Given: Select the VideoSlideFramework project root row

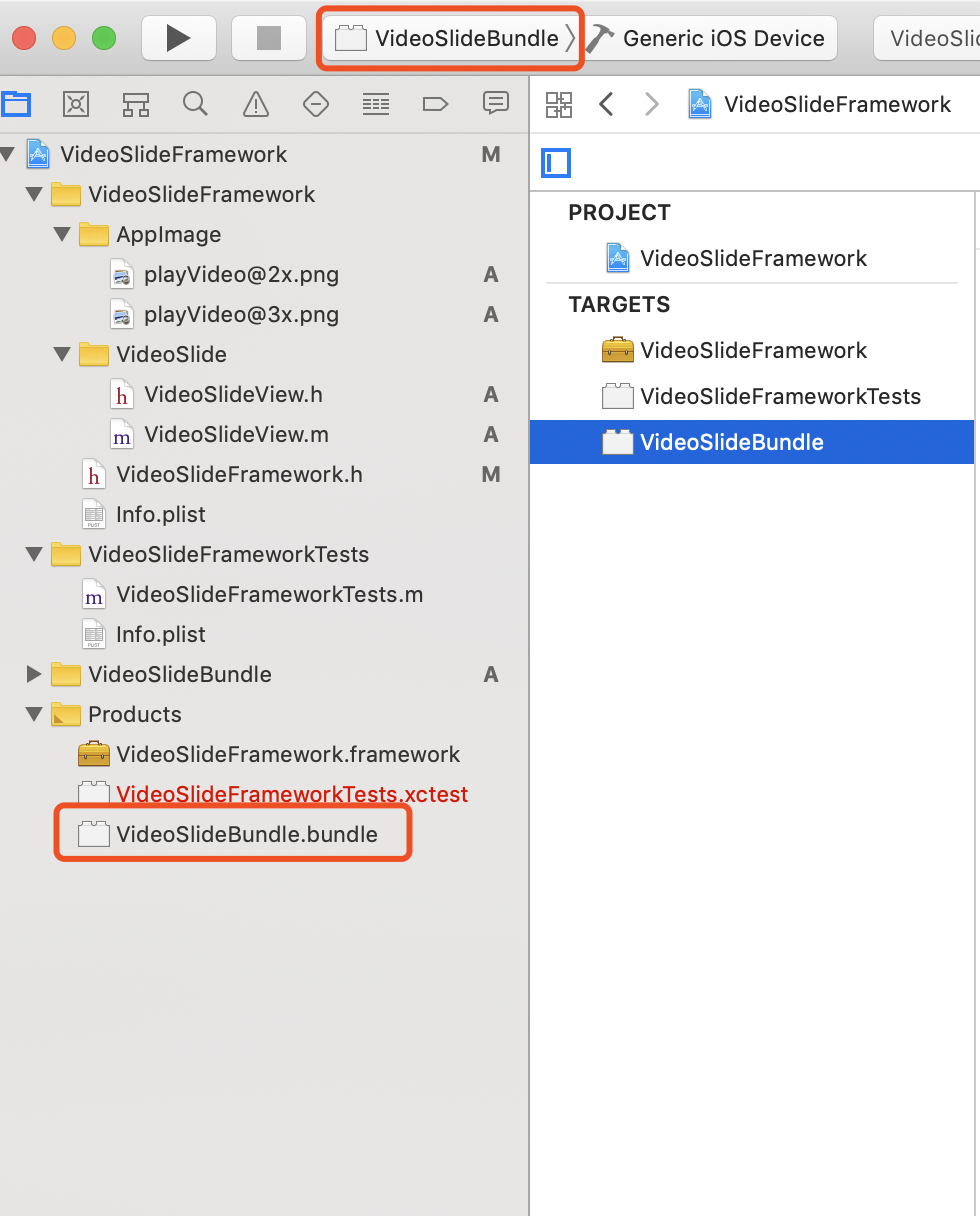Looking at the screenshot, I should [x=264, y=154].
